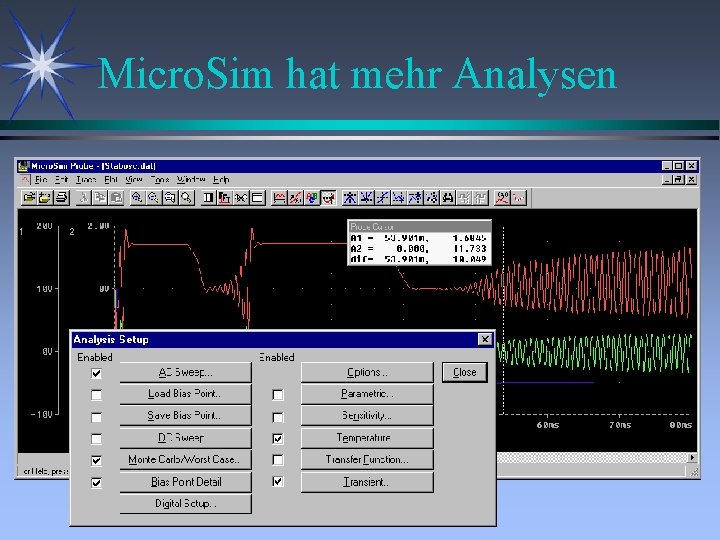Click the add trace toolbar icon
Viewport: 720px width, 540px height.
pos(280,198)
